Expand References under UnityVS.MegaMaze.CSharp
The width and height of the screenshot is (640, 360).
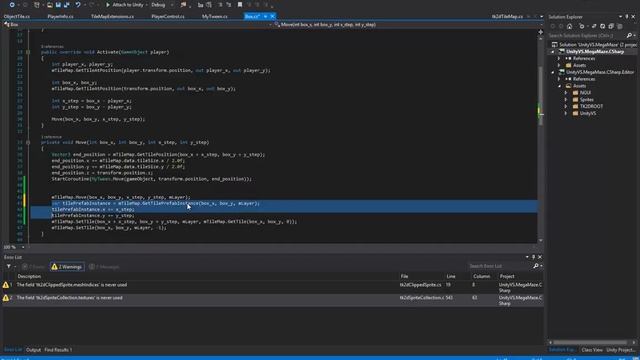click(x=559, y=58)
